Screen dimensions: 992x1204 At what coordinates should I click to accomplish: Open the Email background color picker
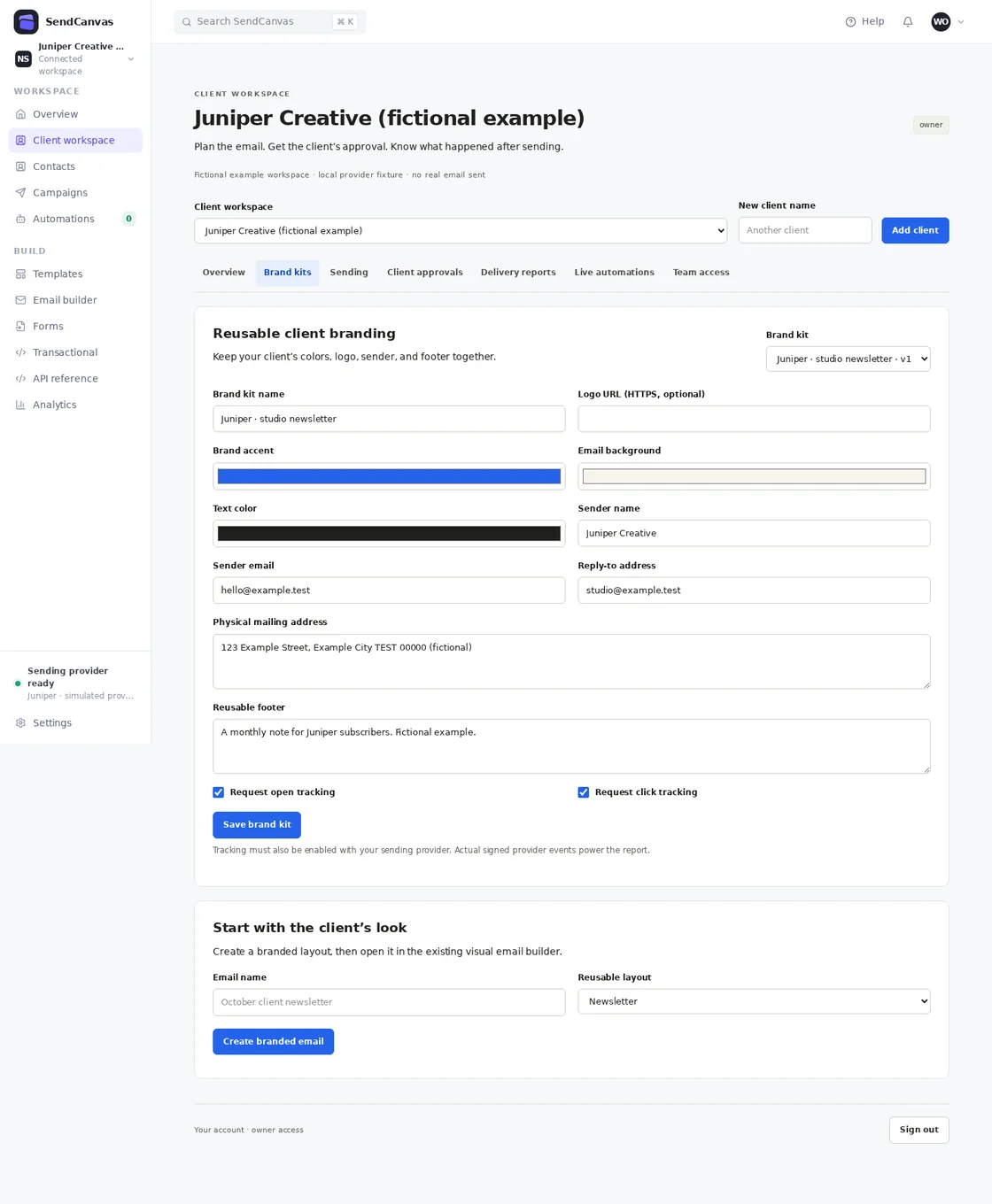click(755, 477)
